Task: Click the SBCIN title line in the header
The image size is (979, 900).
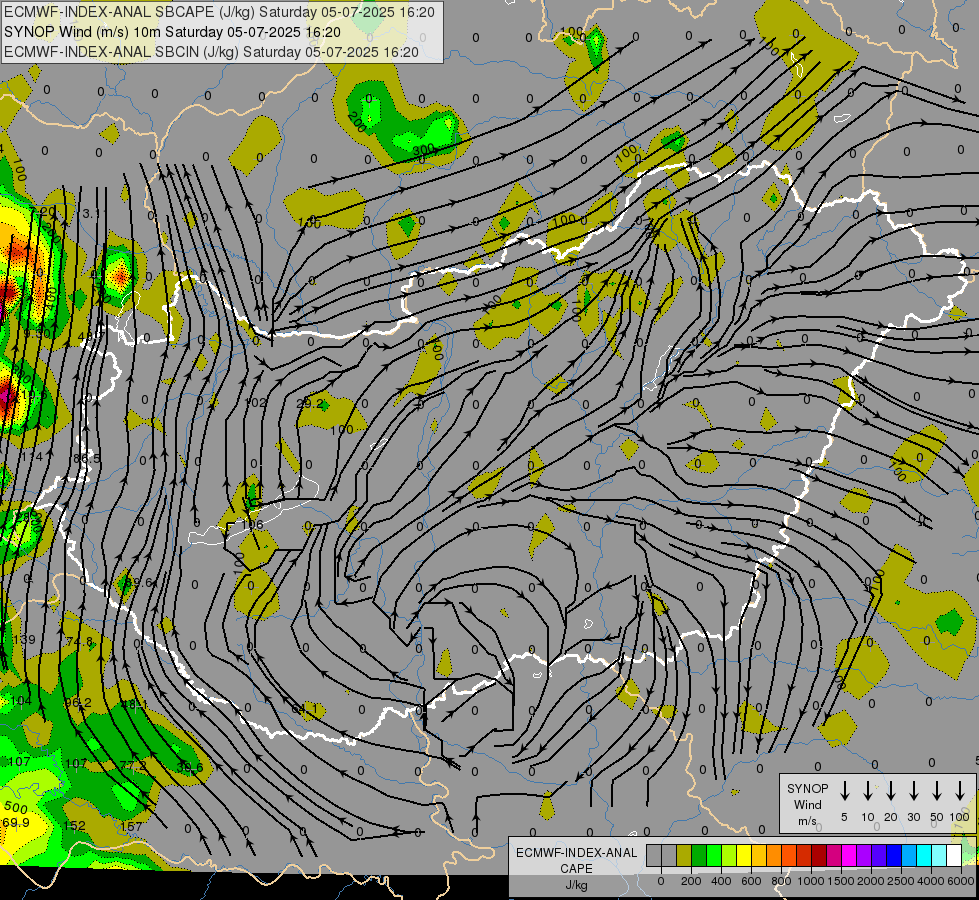Action: (211, 52)
